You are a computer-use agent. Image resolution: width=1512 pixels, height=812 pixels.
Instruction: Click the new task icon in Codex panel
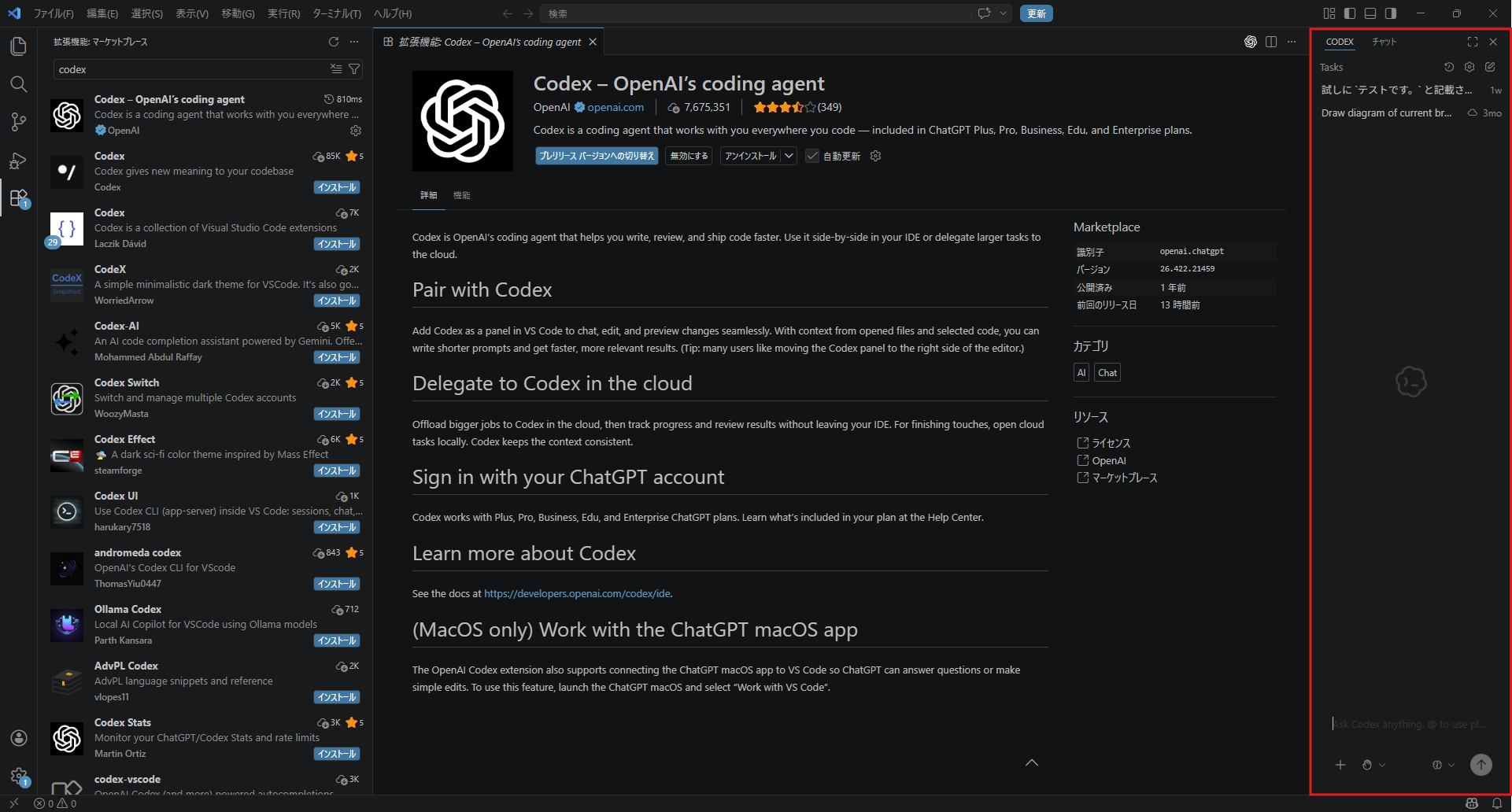tap(1490, 67)
